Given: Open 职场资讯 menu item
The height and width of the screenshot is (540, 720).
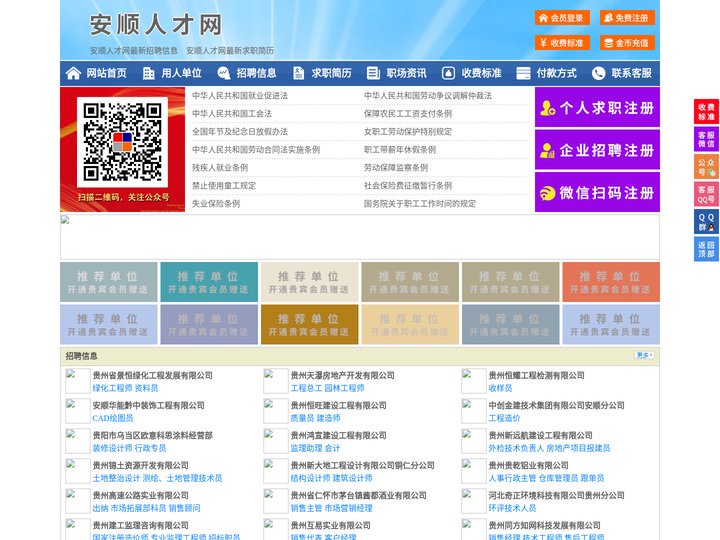Looking at the screenshot, I should [x=406, y=73].
